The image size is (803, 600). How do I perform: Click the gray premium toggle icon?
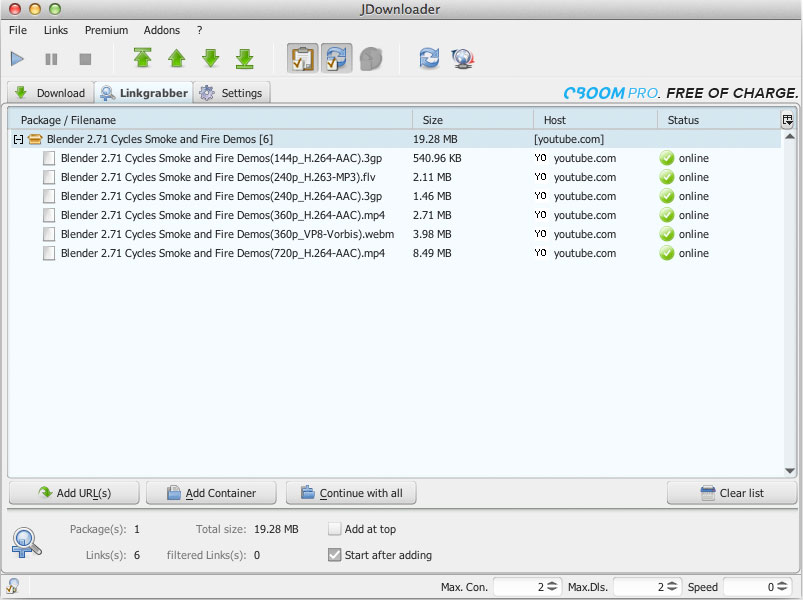(371, 58)
